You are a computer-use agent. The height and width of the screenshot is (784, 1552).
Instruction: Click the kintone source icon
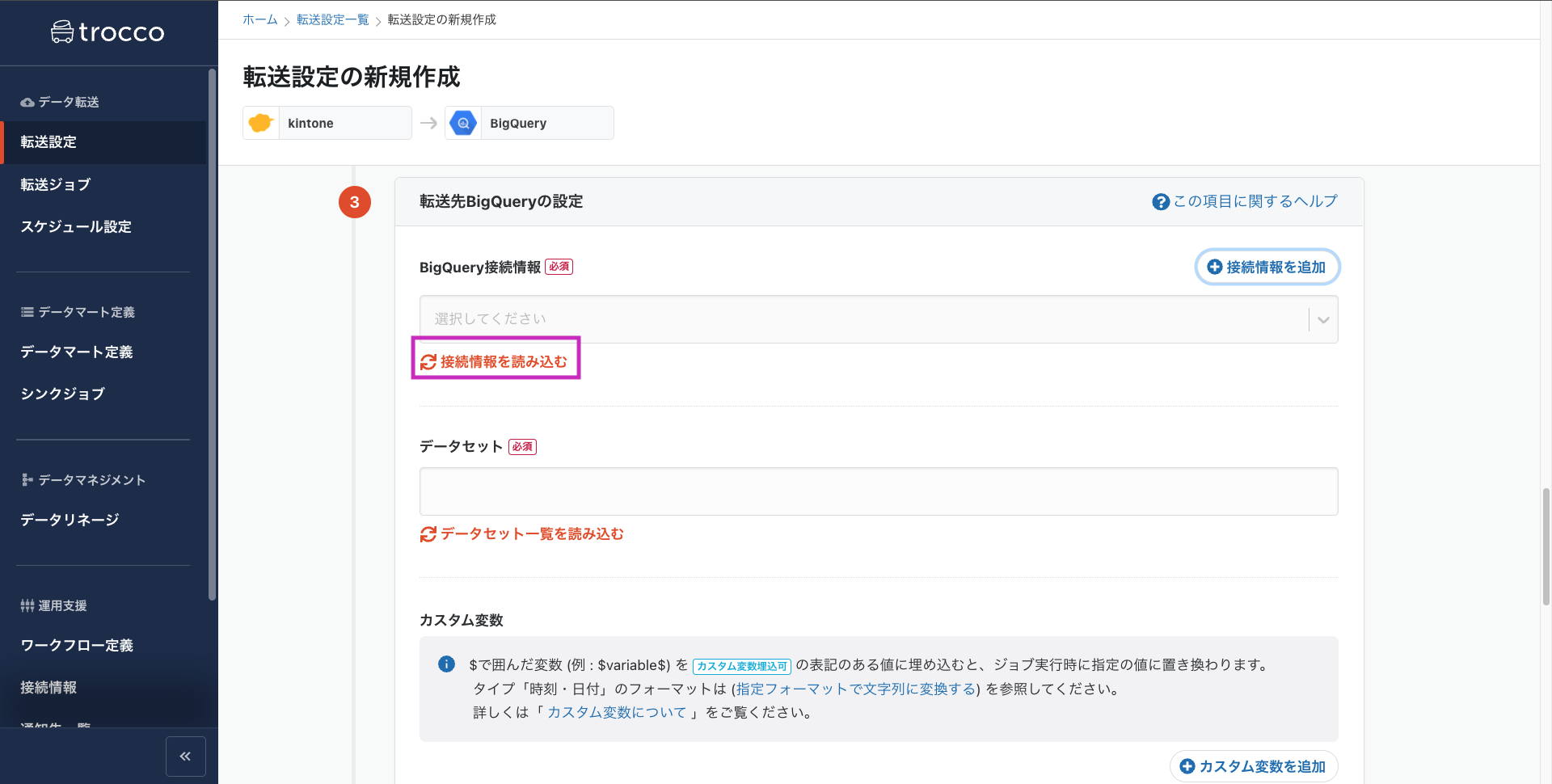pos(260,123)
